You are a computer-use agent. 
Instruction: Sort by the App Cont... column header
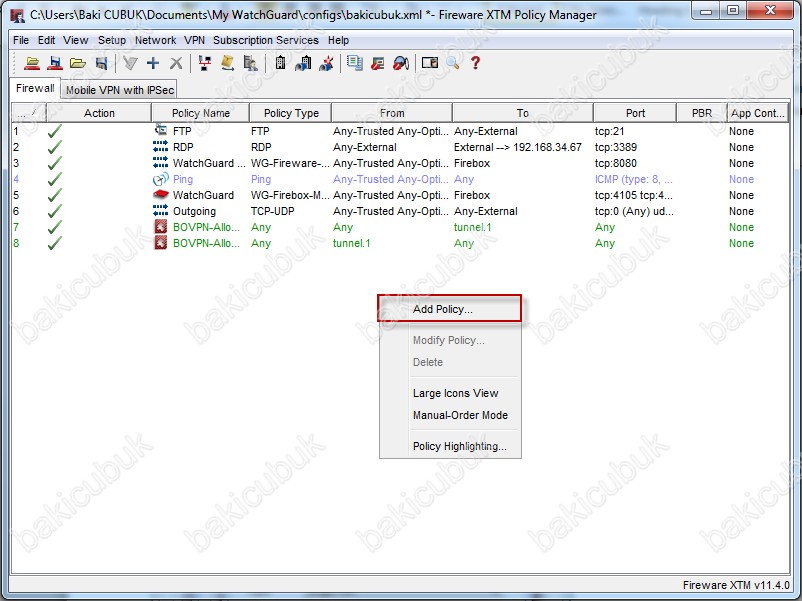pyautogui.click(x=758, y=113)
